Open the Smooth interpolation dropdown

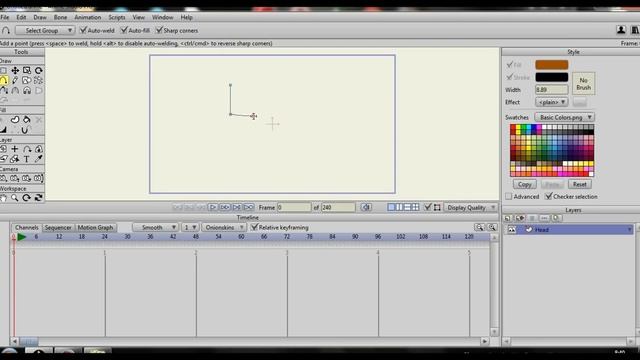point(155,227)
